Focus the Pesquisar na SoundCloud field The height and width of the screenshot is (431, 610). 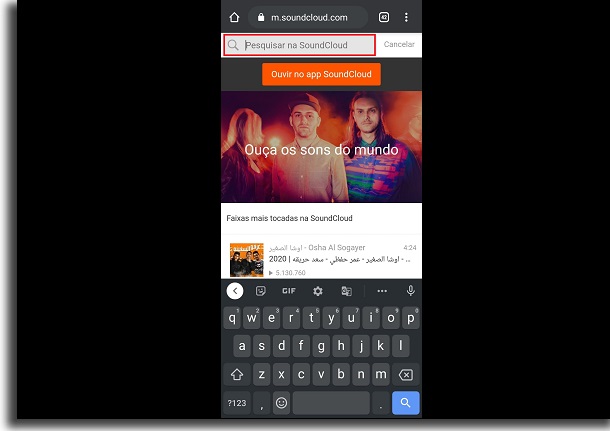tap(300, 45)
